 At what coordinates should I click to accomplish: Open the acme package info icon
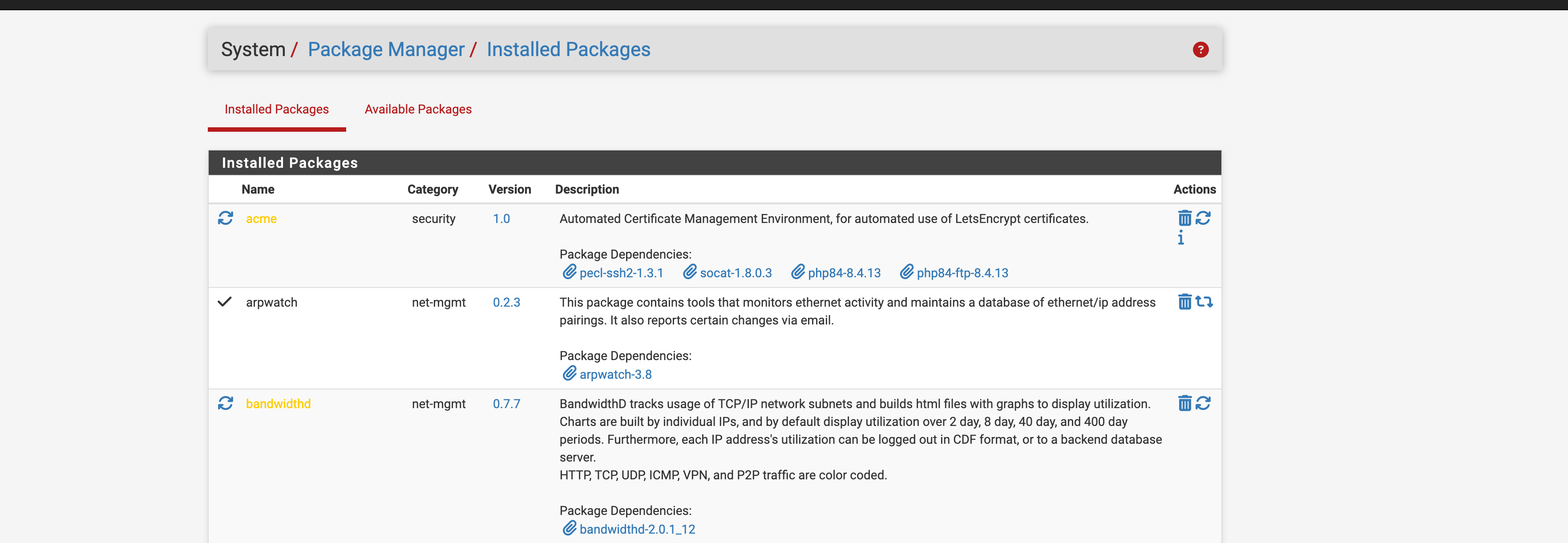pyautogui.click(x=1181, y=238)
